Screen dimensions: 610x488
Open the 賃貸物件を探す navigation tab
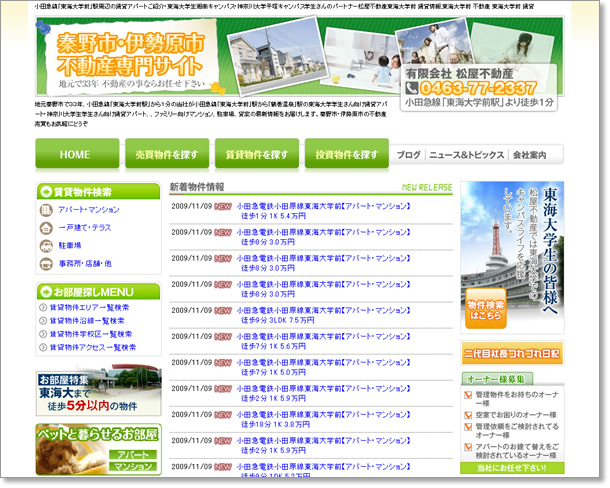pos(257,154)
